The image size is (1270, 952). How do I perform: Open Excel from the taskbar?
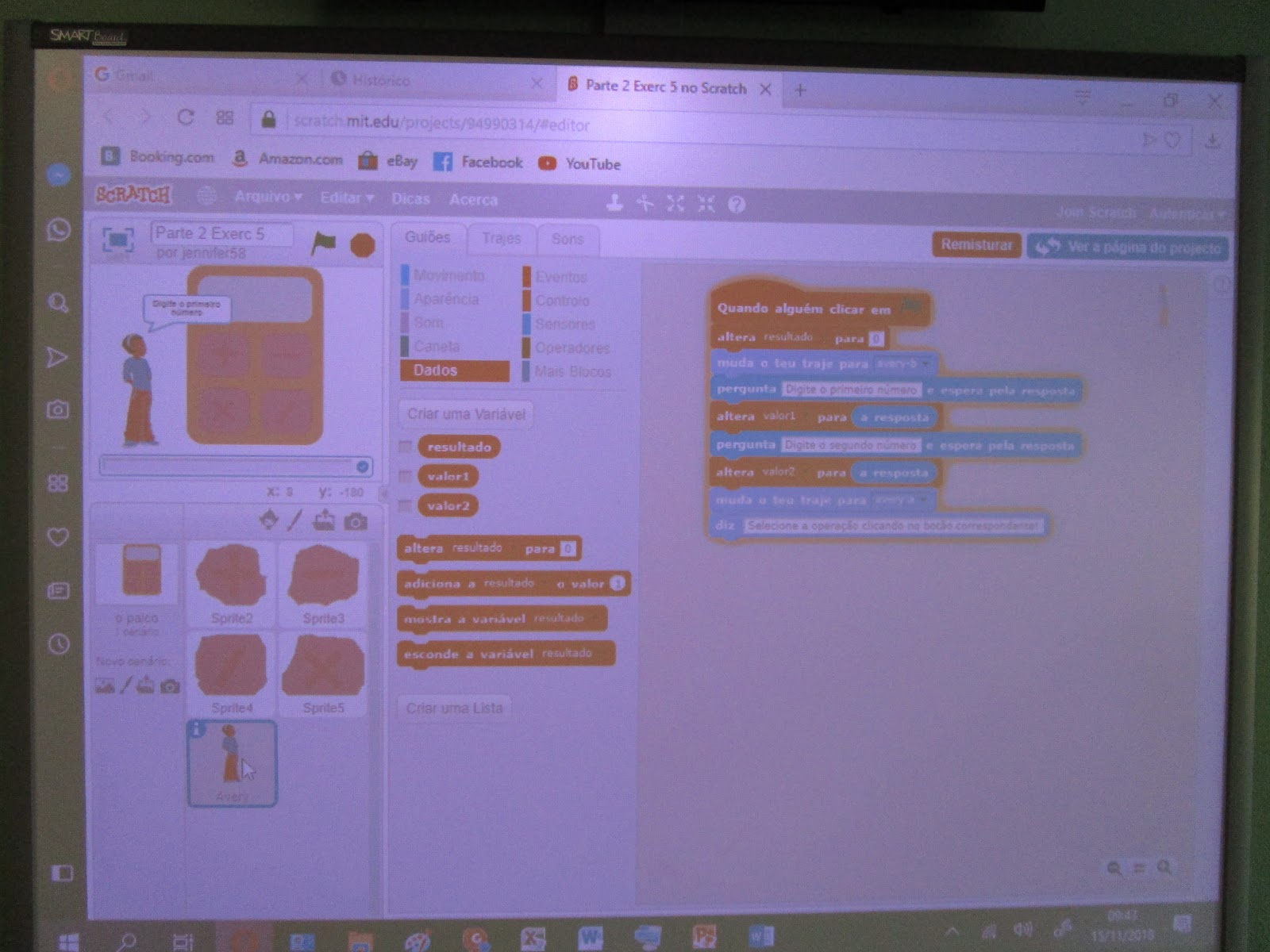pyautogui.click(x=533, y=939)
